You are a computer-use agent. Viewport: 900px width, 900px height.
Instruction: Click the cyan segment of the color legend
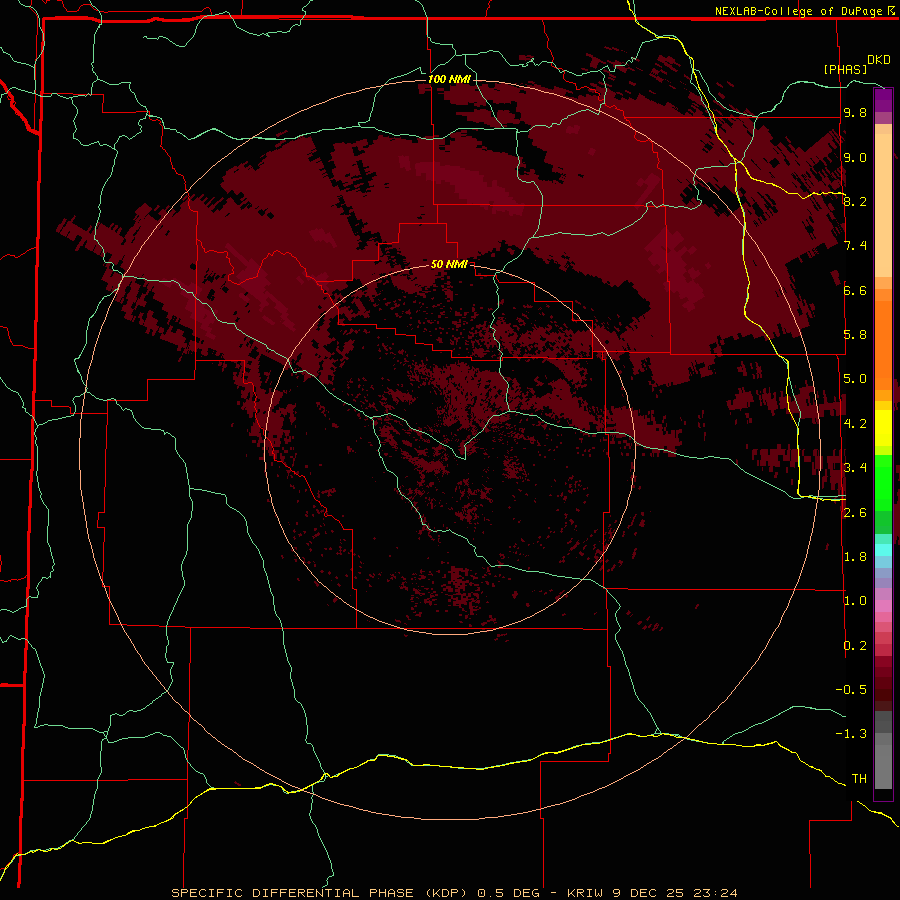click(x=883, y=550)
